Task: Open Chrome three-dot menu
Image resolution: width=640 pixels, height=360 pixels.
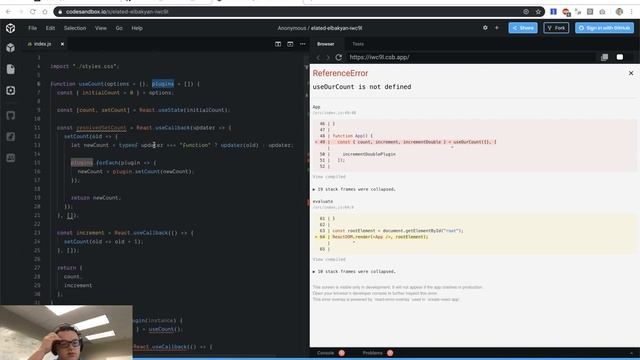Action: tap(631, 11)
